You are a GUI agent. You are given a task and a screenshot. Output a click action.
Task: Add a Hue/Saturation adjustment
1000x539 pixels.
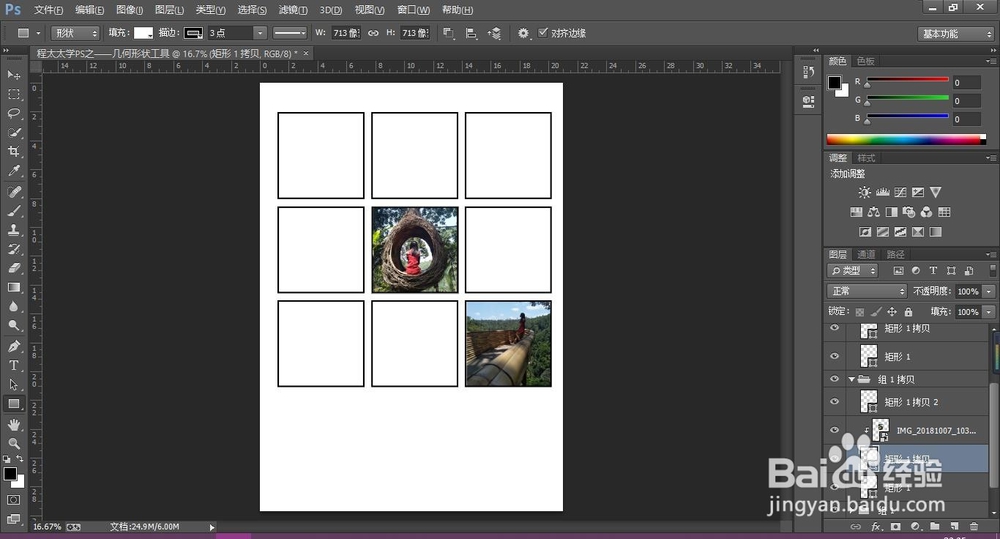click(856, 212)
